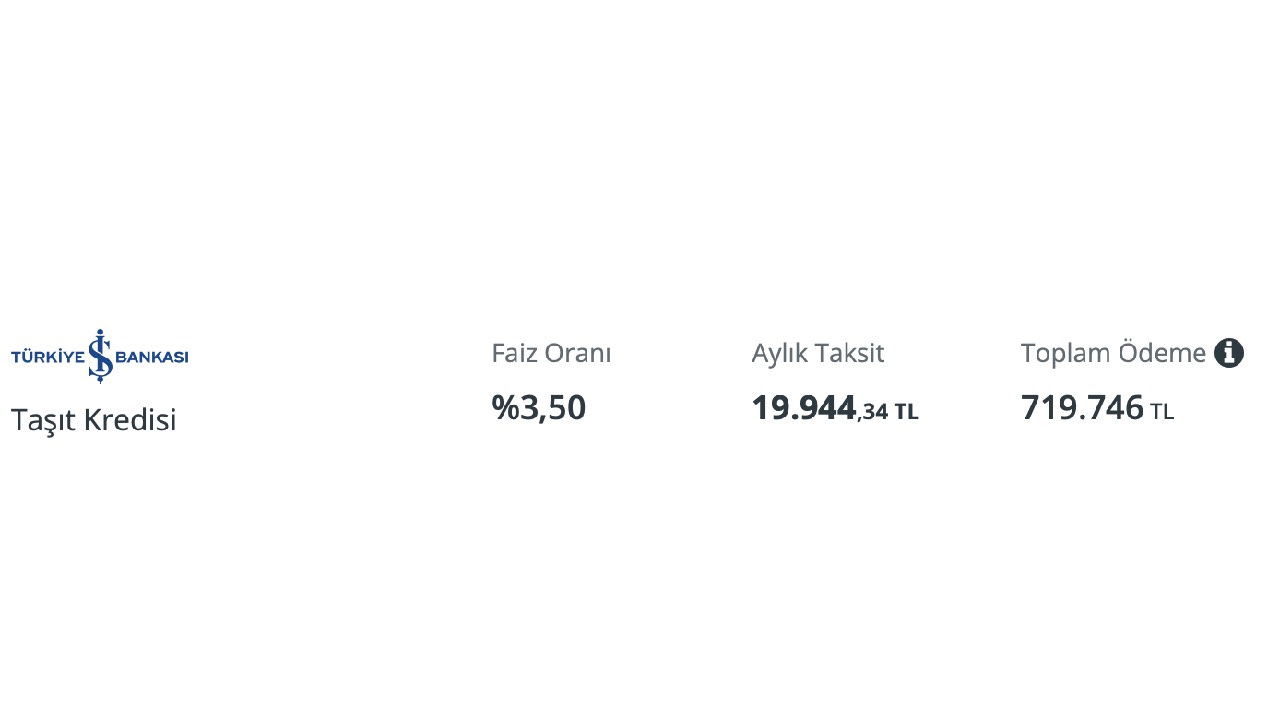Click the İş Bankası emblem in the logo
The height and width of the screenshot is (720, 1280).
pyautogui.click(x=100, y=356)
